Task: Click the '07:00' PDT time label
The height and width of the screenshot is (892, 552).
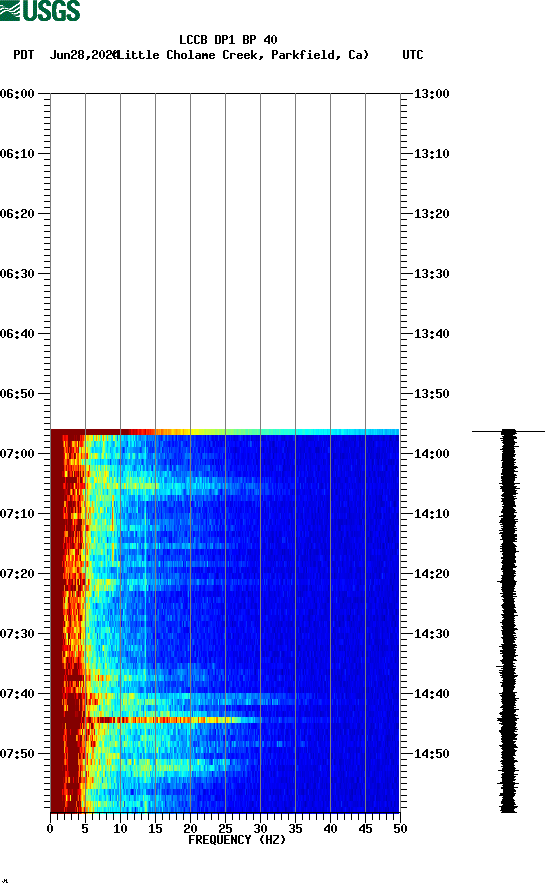Action: (x=18, y=454)
